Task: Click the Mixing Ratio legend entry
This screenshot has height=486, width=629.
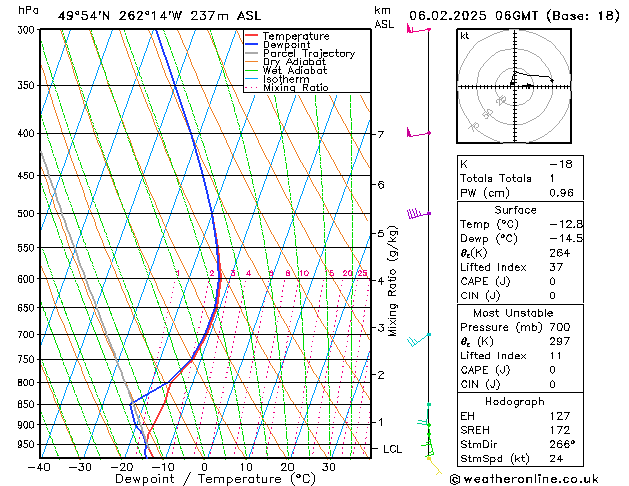Action: 296,87
